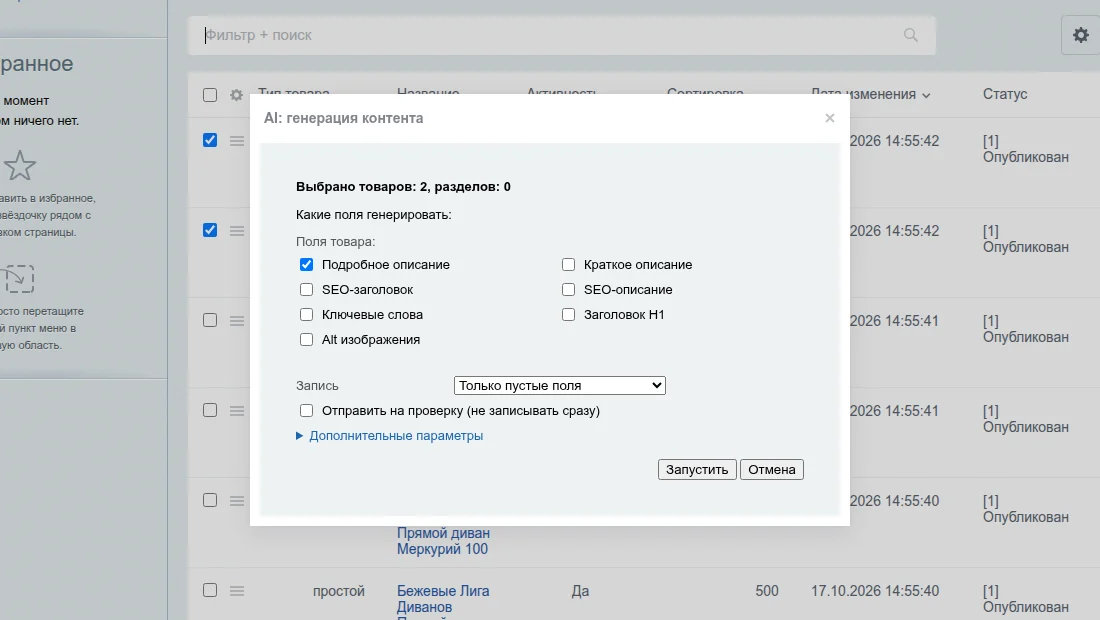Click the Статус column header
The image size is (1100, 620).
tap(1005, 94)
